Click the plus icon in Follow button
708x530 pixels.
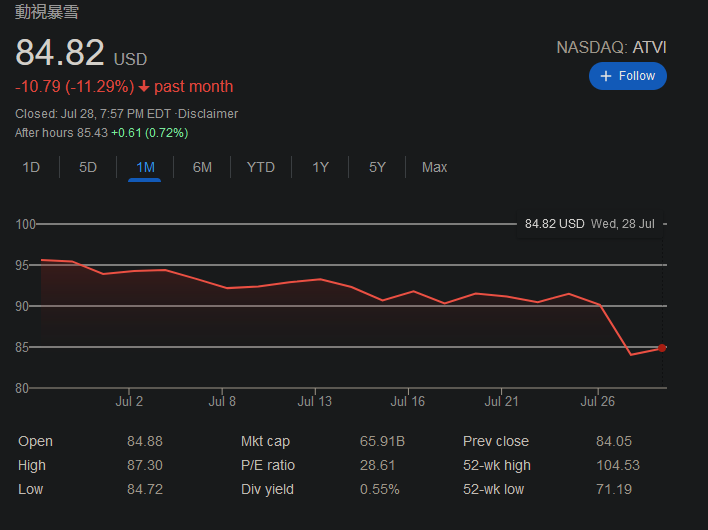(606, 76)
